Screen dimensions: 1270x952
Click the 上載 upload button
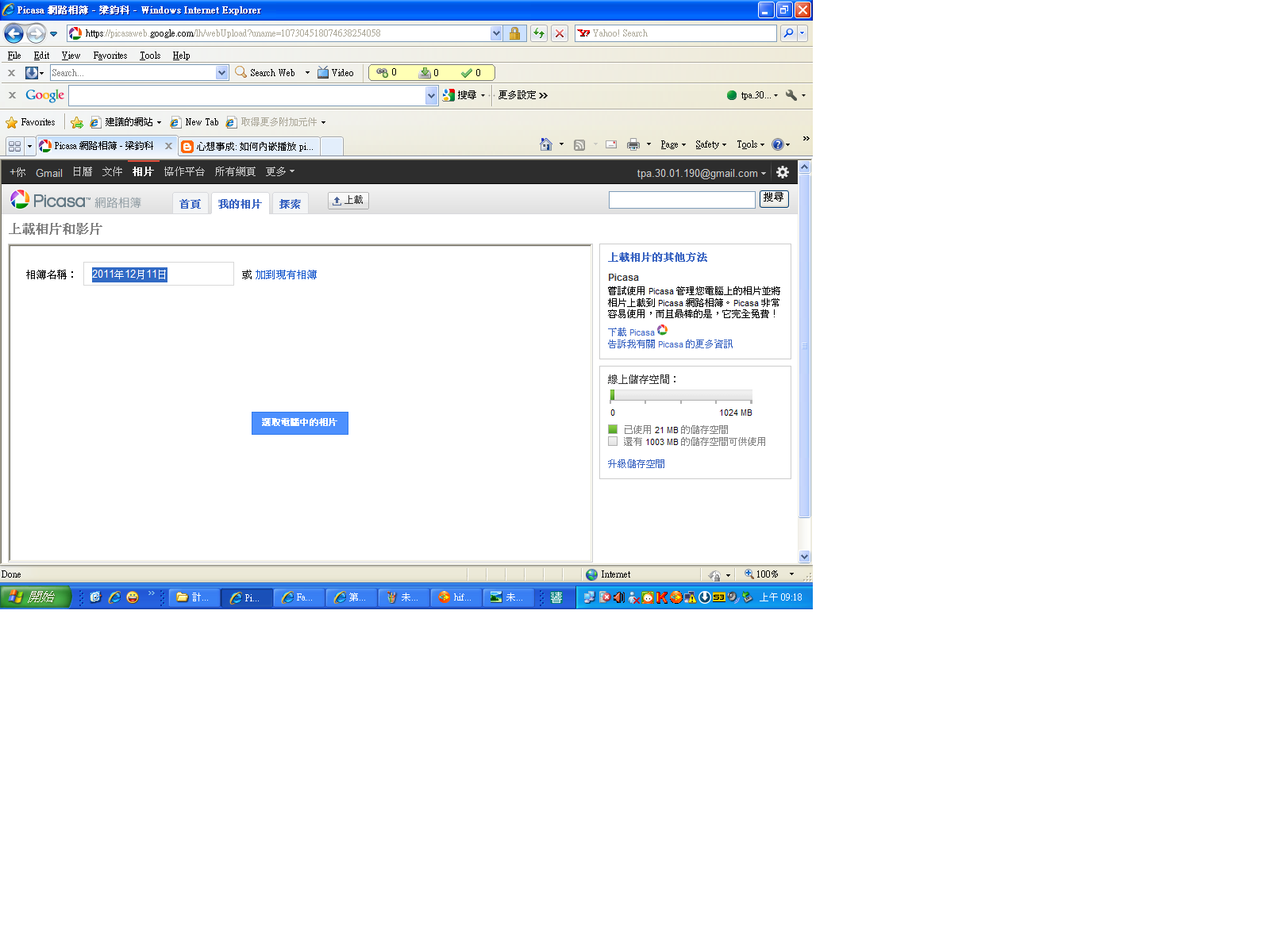(348, 201)
